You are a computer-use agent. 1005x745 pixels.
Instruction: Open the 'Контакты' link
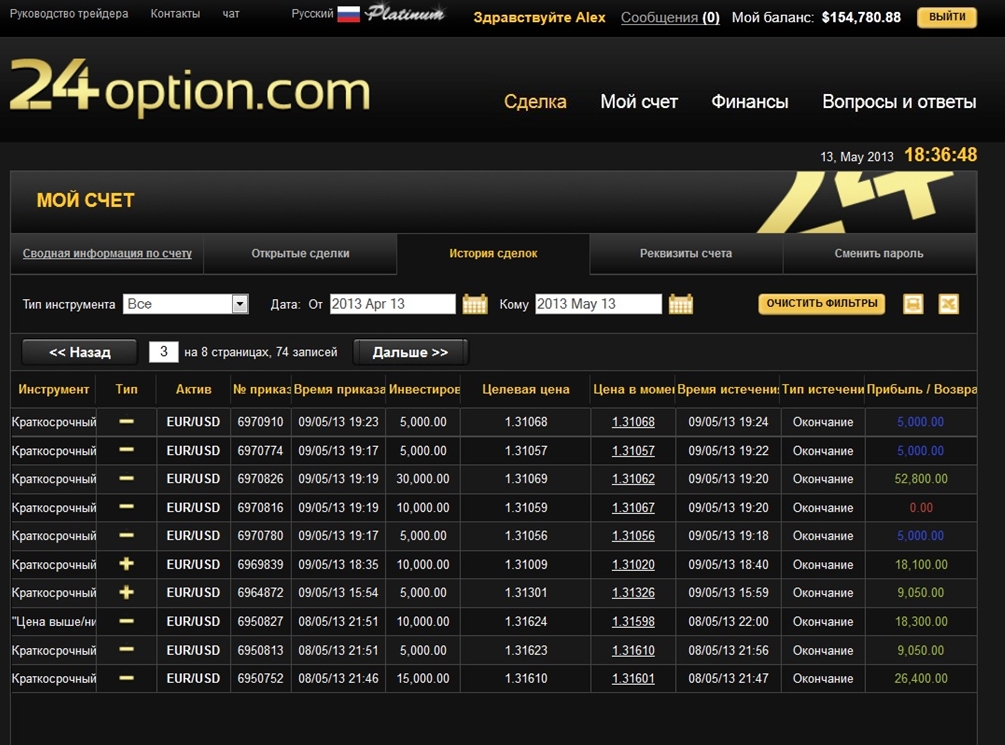click(x=175, y=13)
